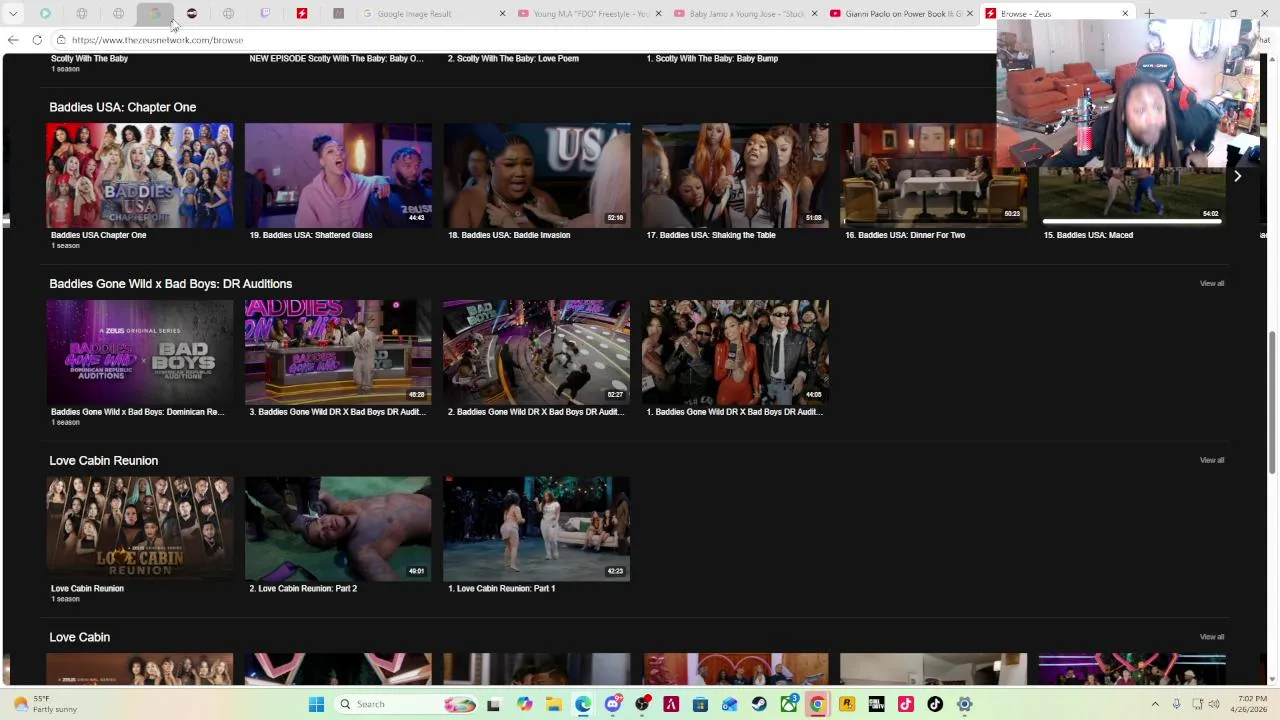Open the Scotty With The Baby series title
1280x720 pixels.
click(89, 59)
